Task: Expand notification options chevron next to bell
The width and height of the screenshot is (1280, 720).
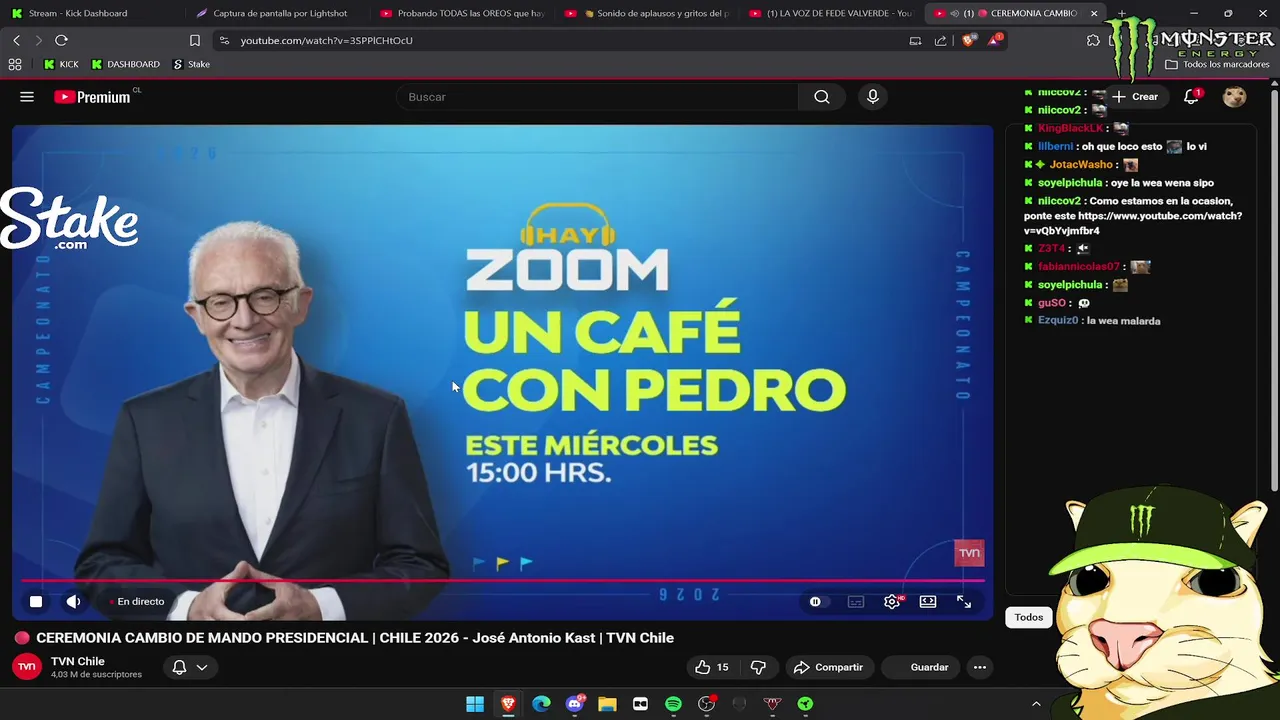Action: pyautogui.click(x=202, y=667)
